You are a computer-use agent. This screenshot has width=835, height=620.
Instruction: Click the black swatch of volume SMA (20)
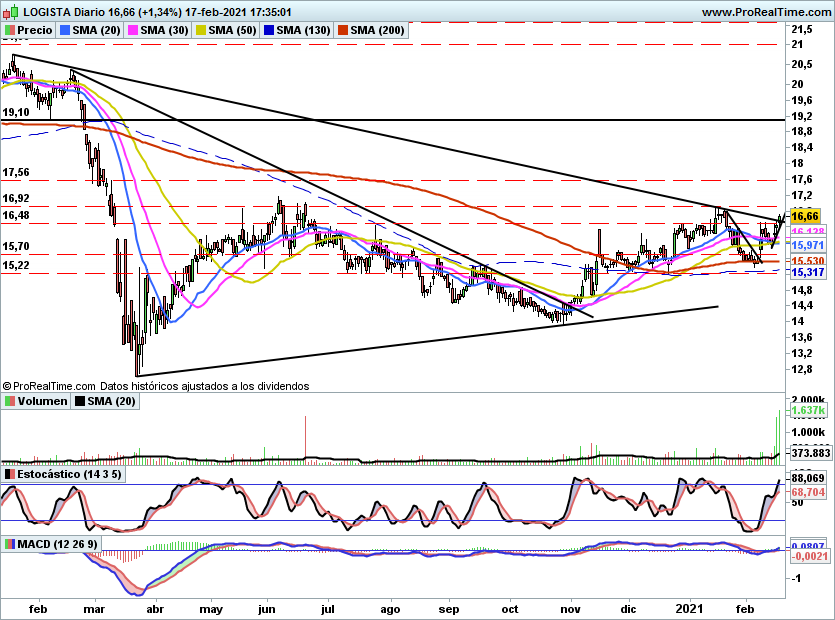click(x=81, y=401)
